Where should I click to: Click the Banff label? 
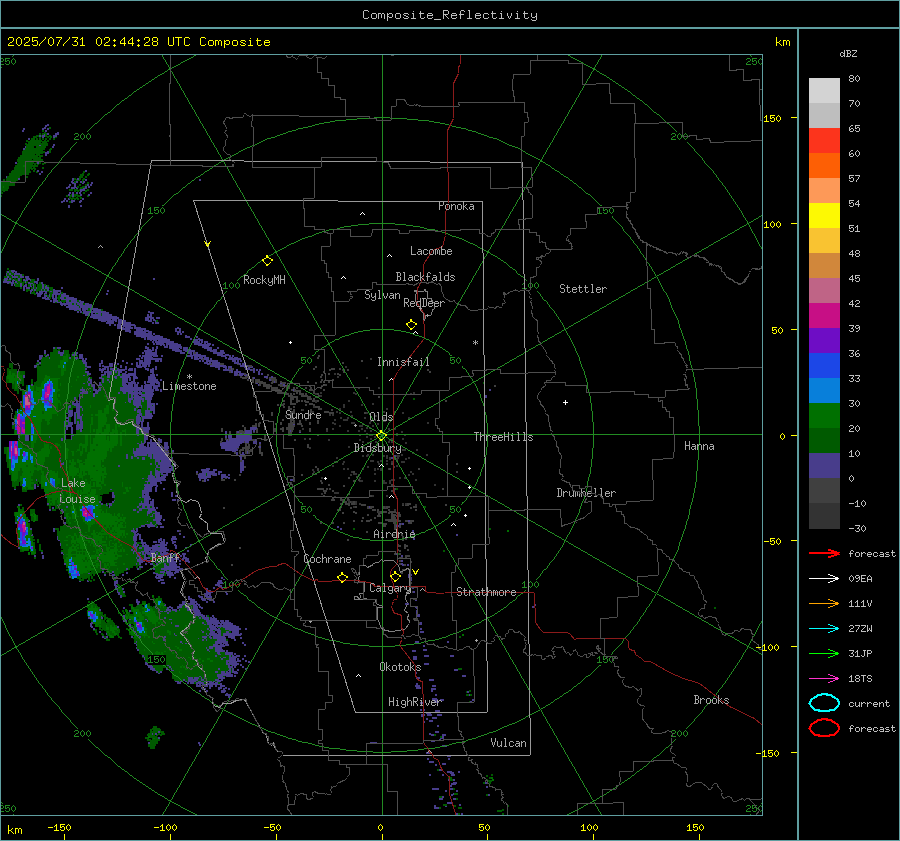165,557
